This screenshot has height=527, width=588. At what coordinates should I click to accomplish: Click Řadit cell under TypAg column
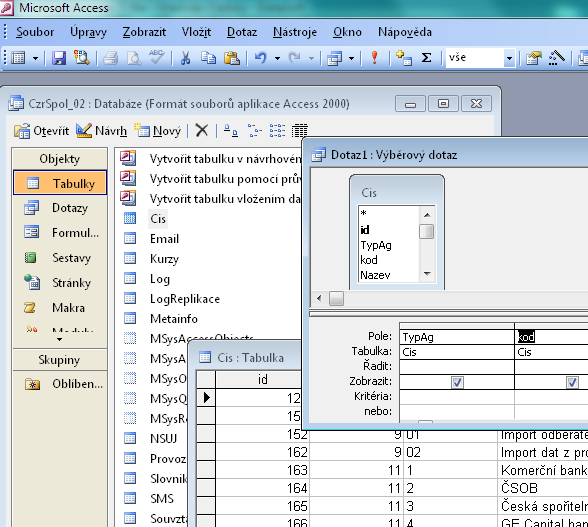pyautogui.click(x=457, y=367)
